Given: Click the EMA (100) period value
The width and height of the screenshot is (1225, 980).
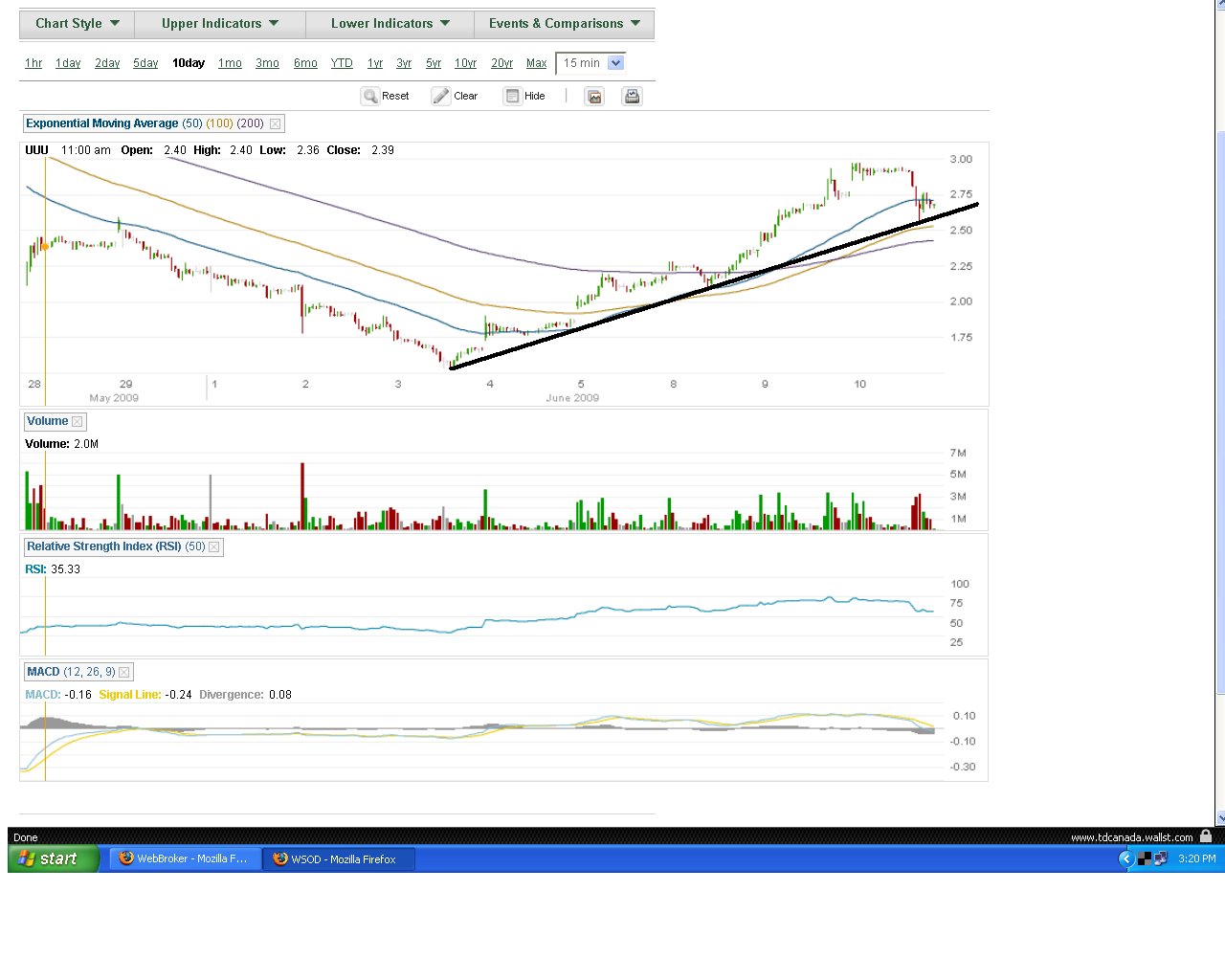Looking at the screenshot, I should coord(219,123).
